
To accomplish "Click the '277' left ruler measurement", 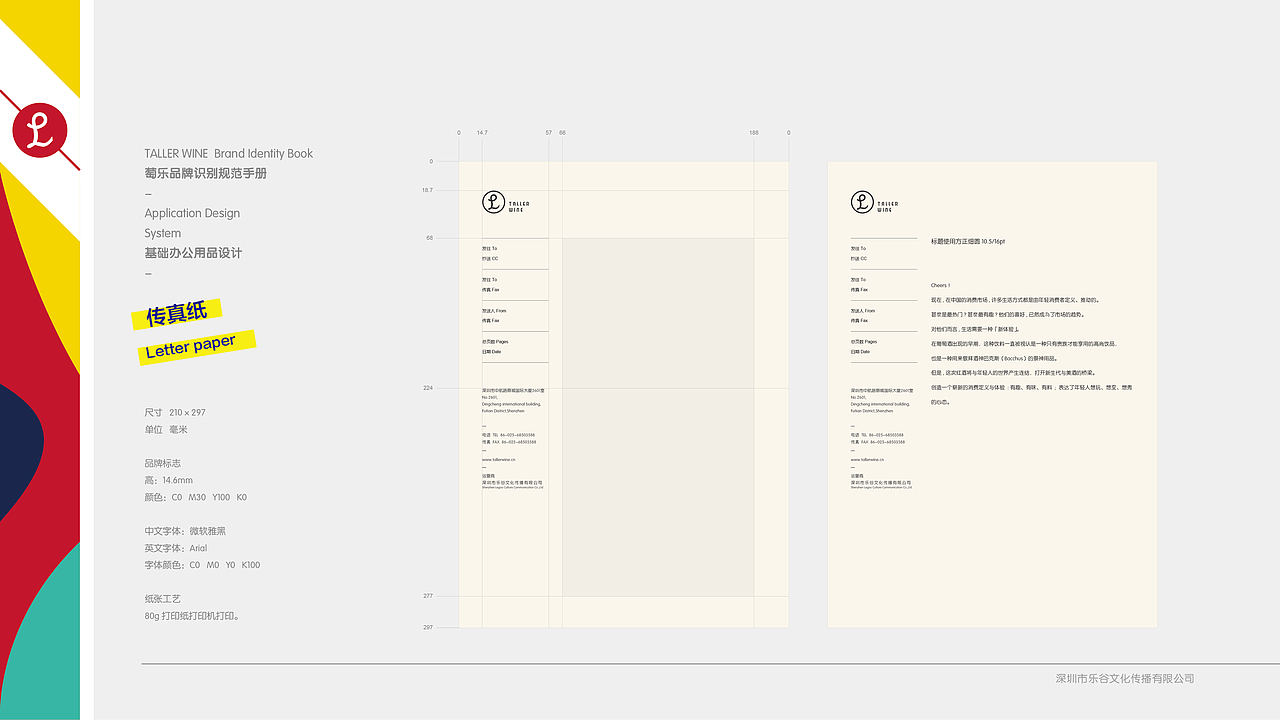I will tap(428, 596).
